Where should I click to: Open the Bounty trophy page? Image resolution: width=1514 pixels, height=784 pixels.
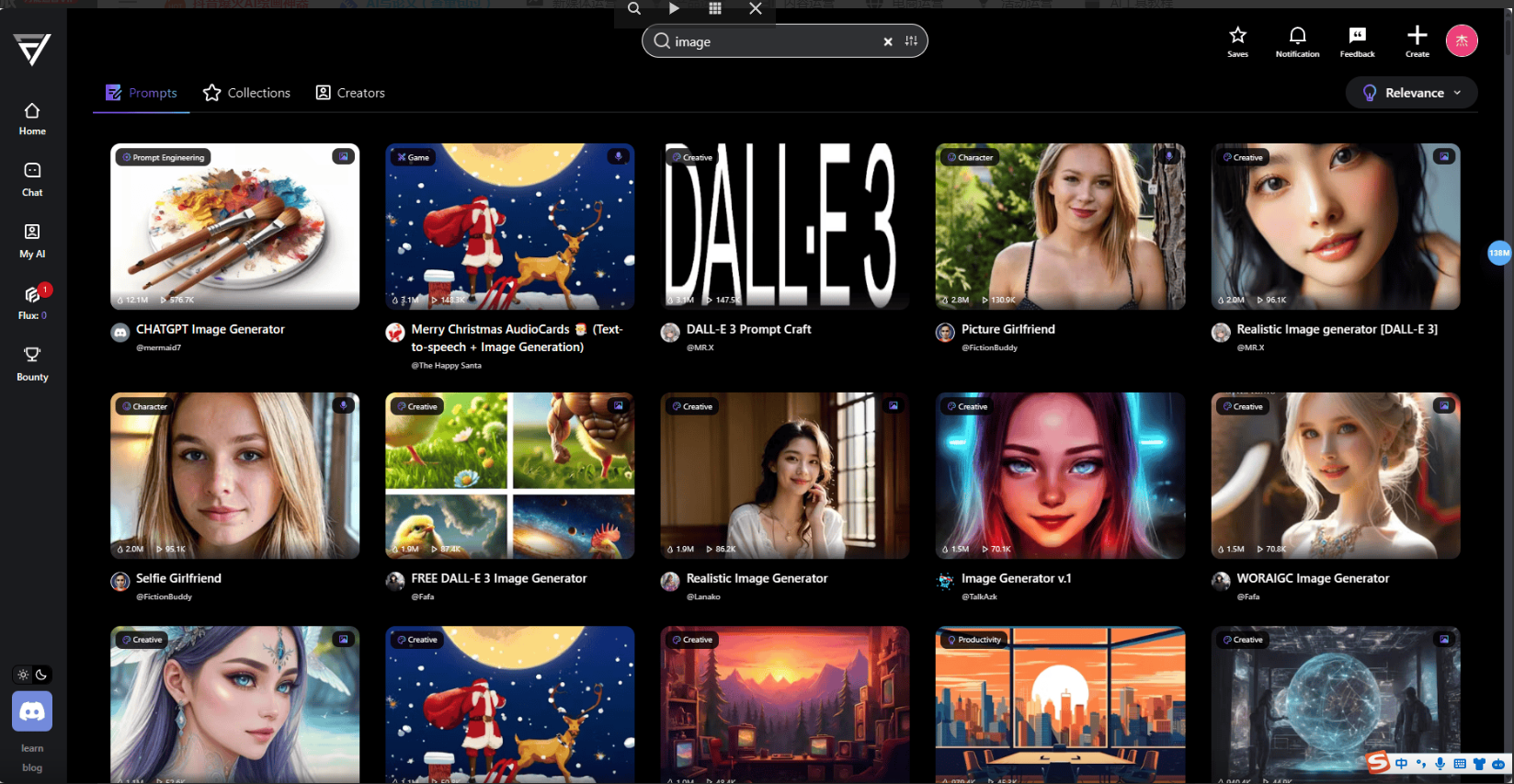tap(32, 363)
